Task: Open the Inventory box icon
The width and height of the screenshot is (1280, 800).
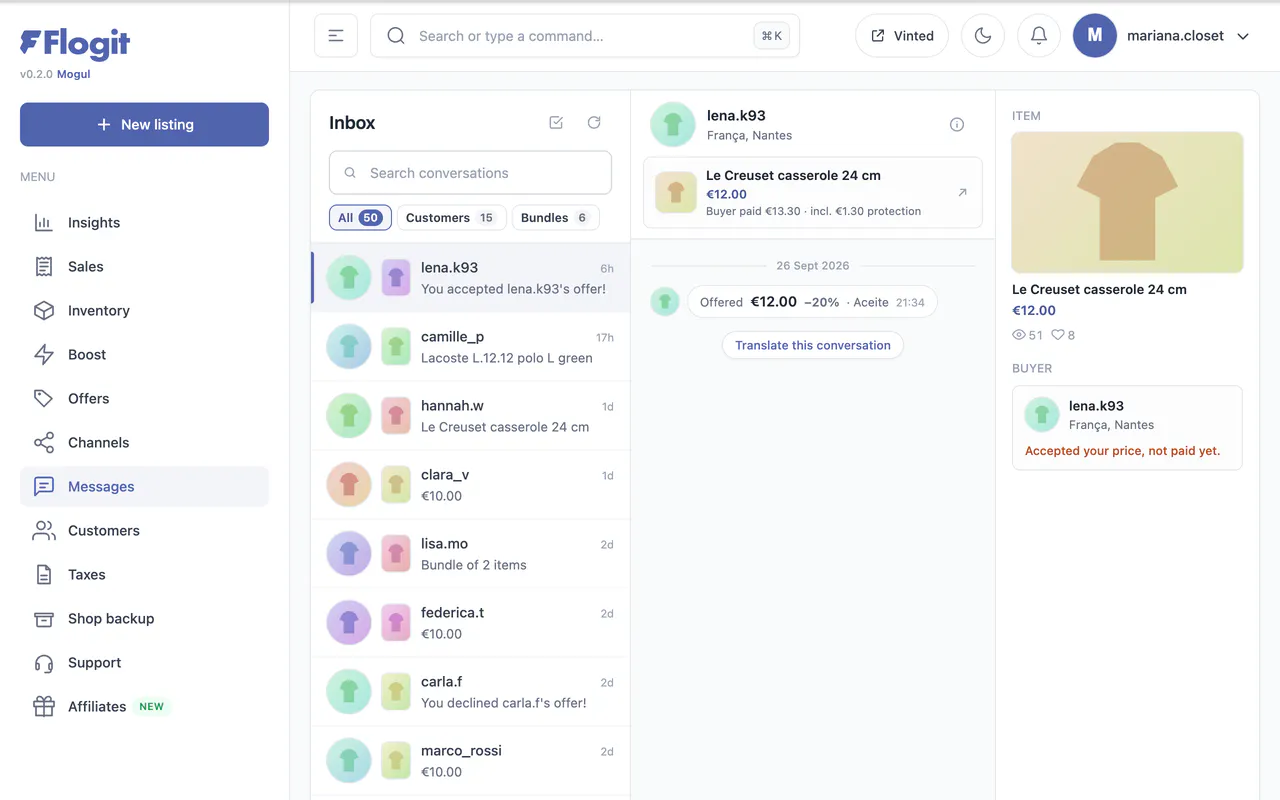Action: coord(44,311)
